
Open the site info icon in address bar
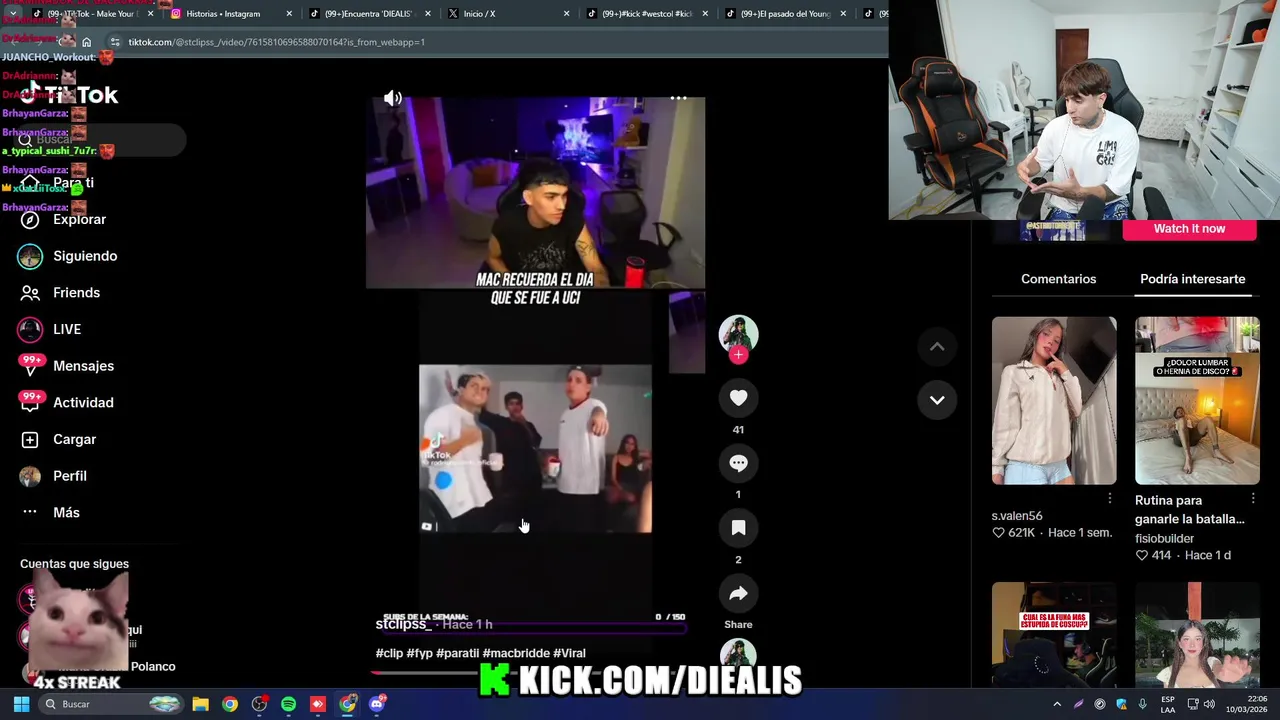(x=115, y=42)
